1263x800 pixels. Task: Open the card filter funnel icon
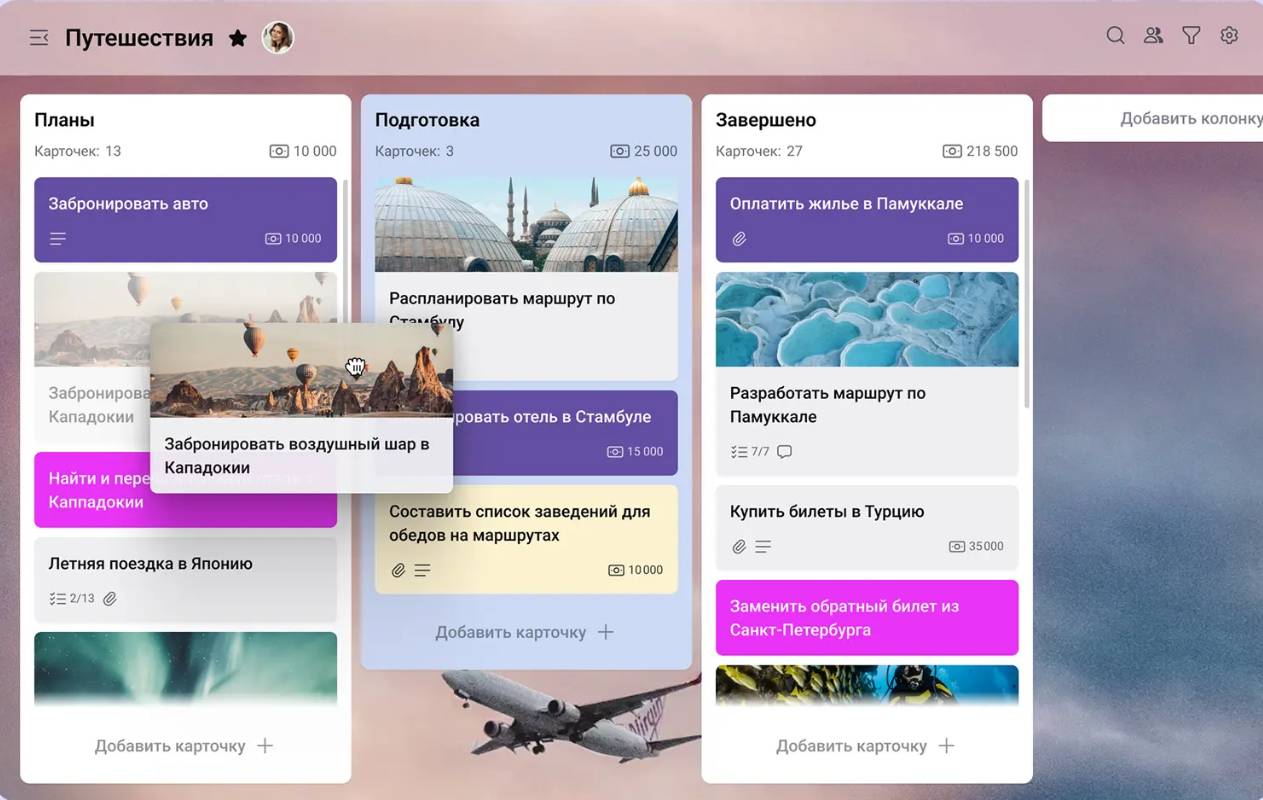[1191, 36]
